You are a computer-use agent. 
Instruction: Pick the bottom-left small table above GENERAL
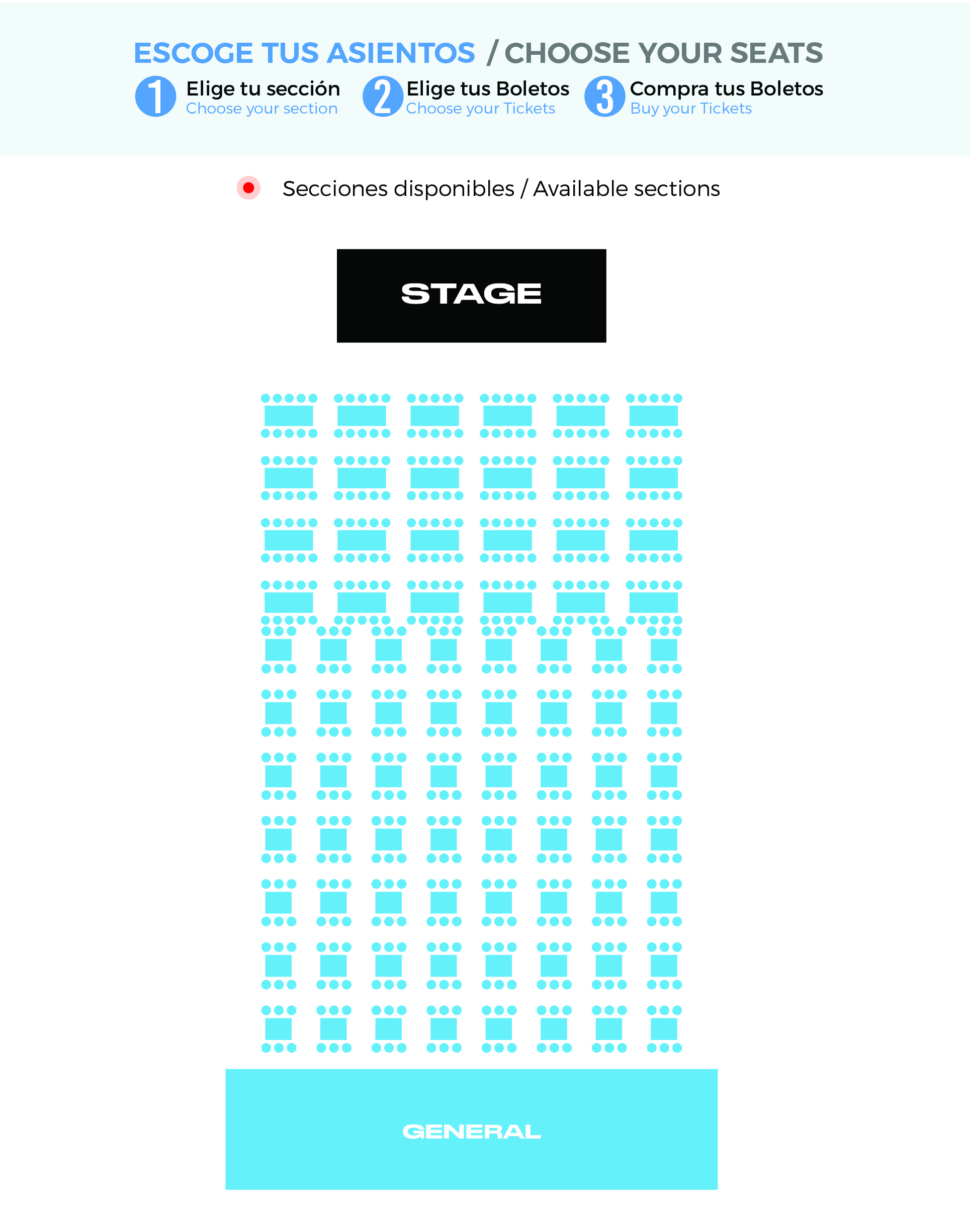278,1029
